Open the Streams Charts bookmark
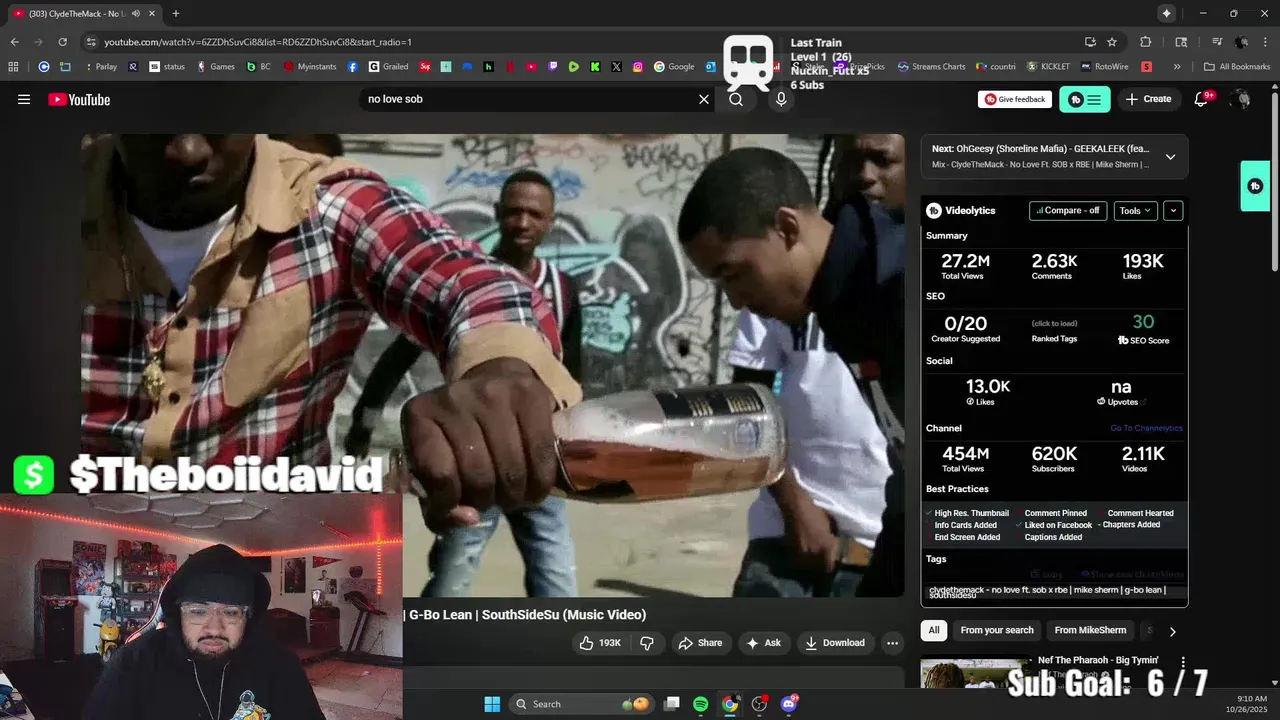 click(931, 67)
